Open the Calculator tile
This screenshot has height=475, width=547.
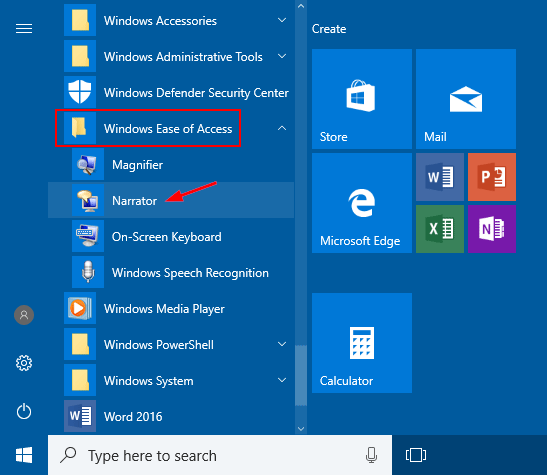tap(362, 343)
